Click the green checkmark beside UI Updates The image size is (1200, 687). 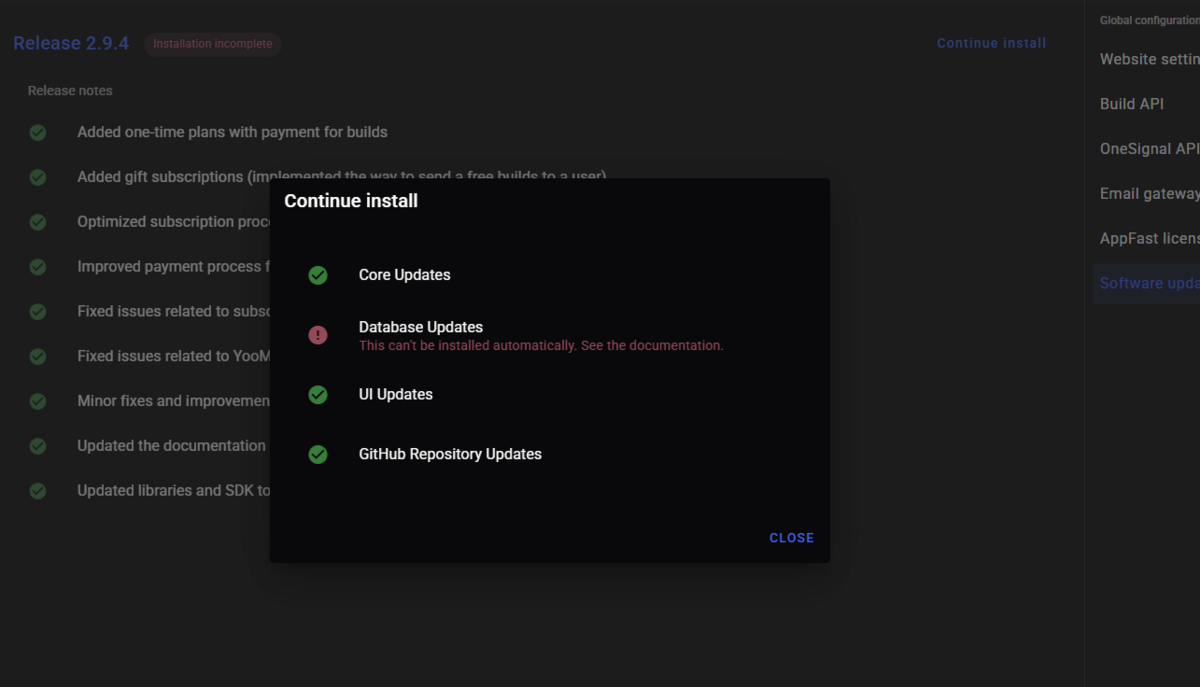click(x=318, y=395)
